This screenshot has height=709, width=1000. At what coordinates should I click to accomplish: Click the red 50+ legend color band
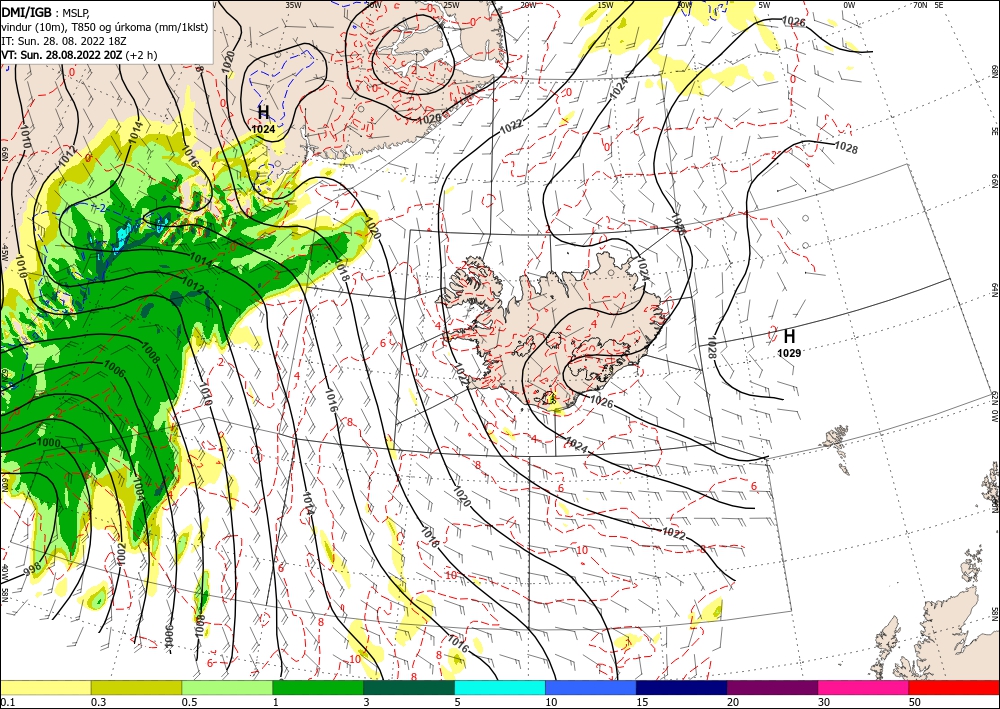(954, 687)
